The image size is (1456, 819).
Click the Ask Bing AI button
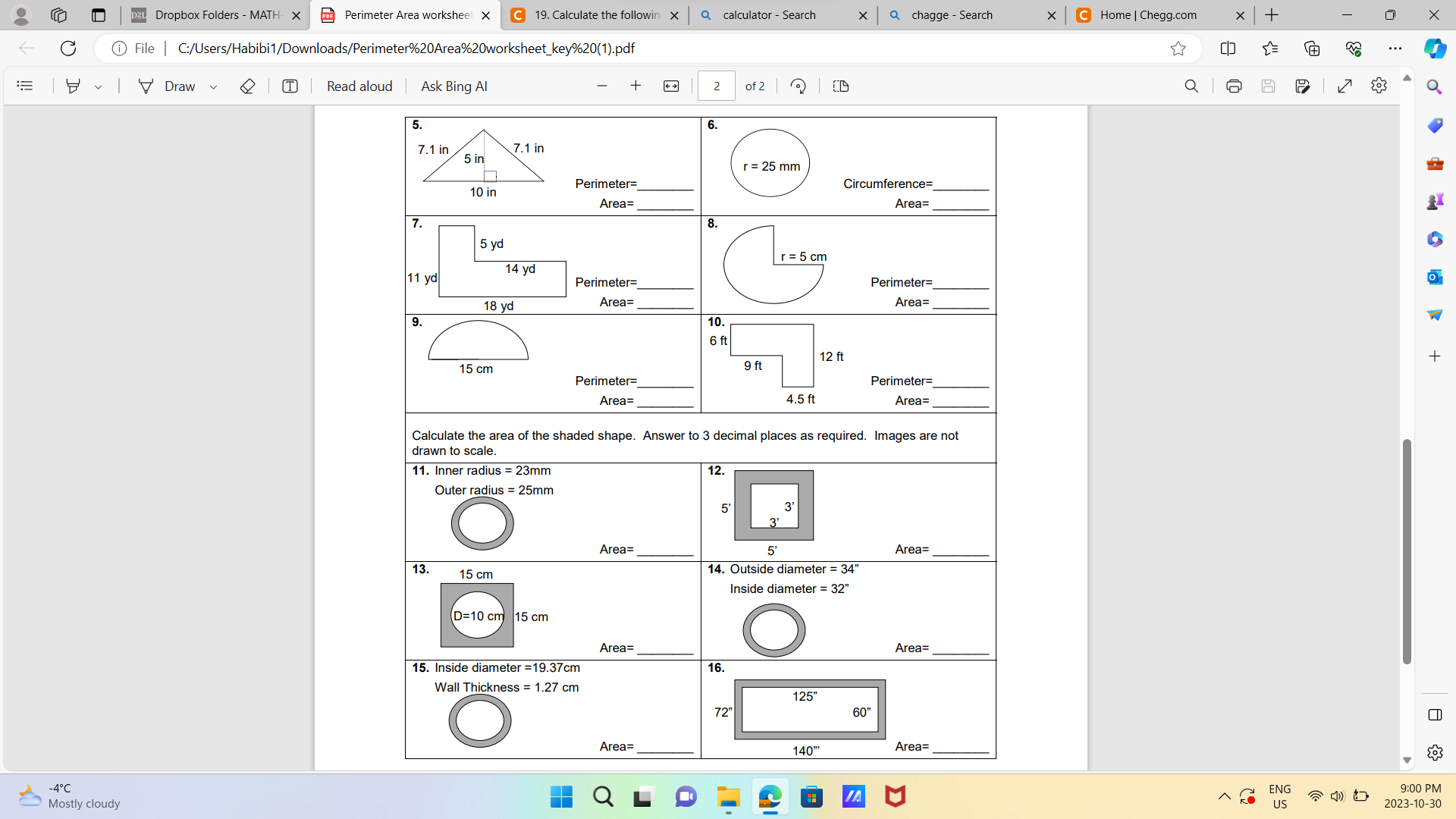453,86
